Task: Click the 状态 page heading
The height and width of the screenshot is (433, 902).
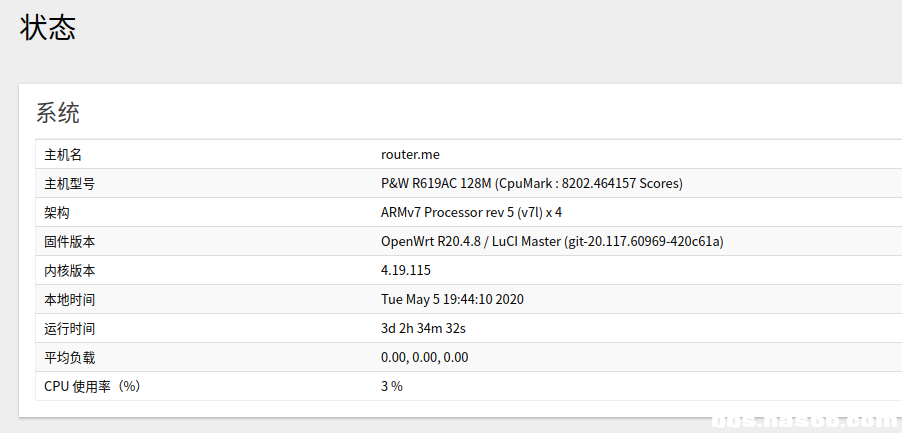Action: point(48,28)
